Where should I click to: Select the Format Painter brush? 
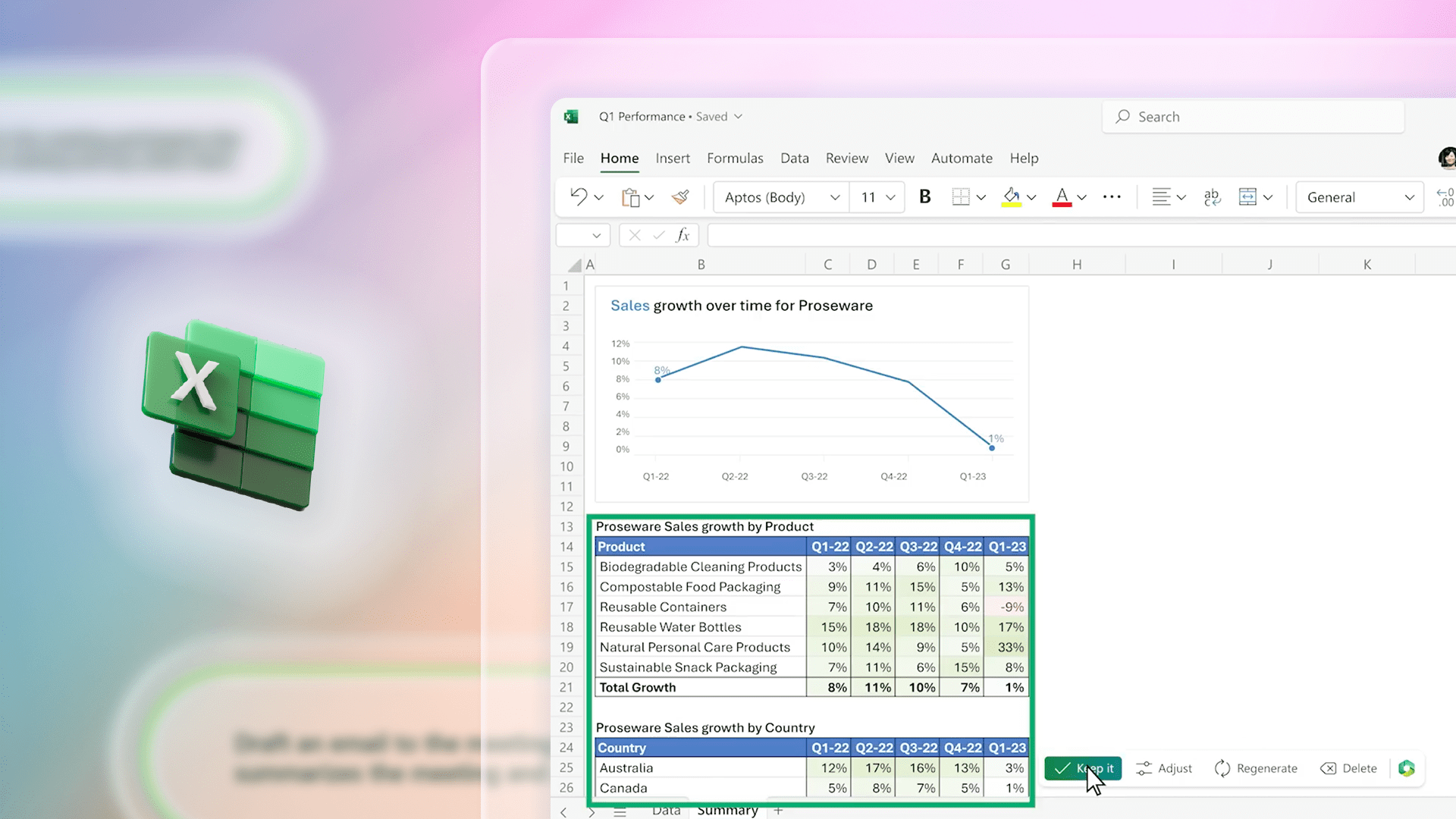pos(680,197)
